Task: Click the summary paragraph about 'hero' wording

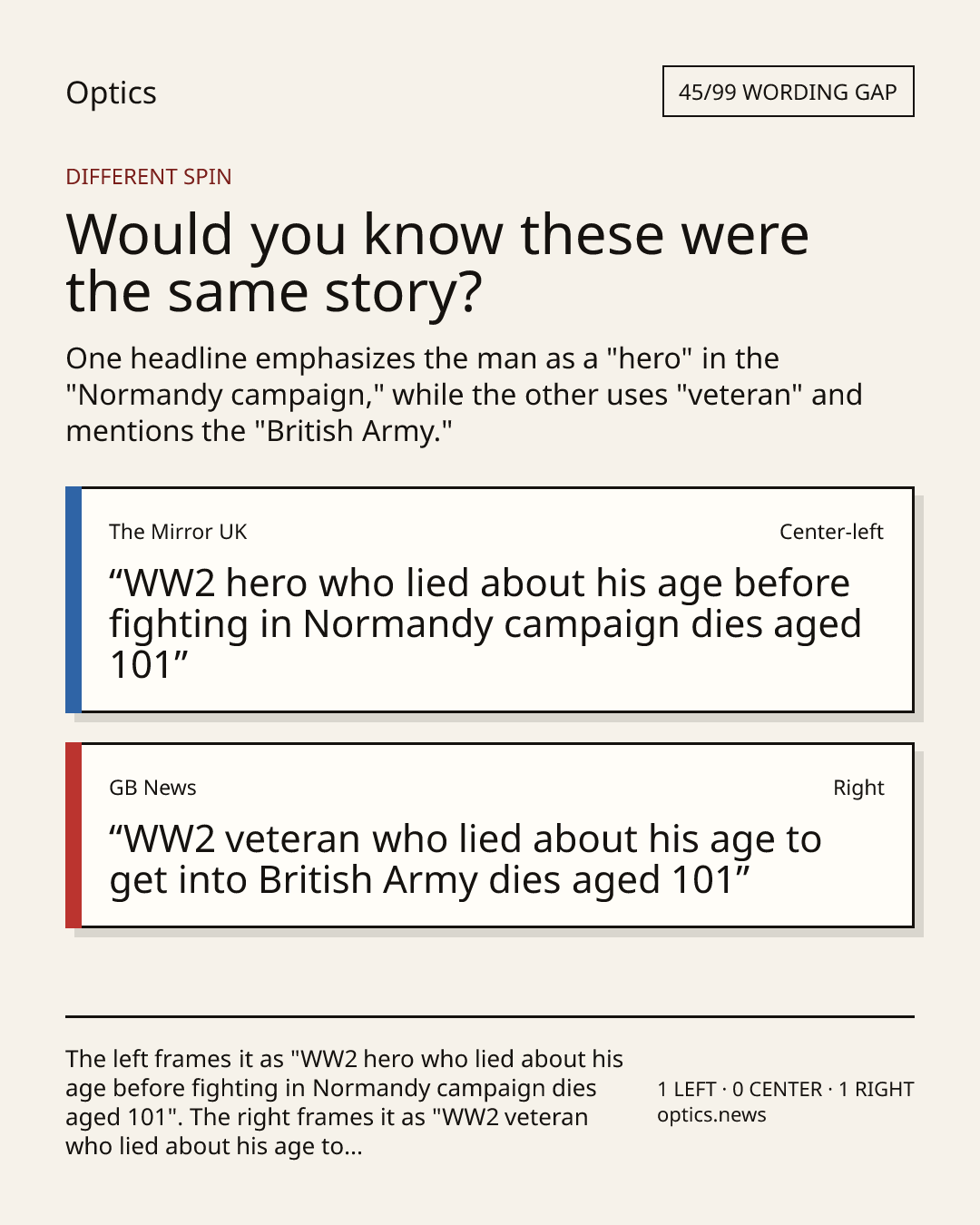Action: (x=464, y=395)
